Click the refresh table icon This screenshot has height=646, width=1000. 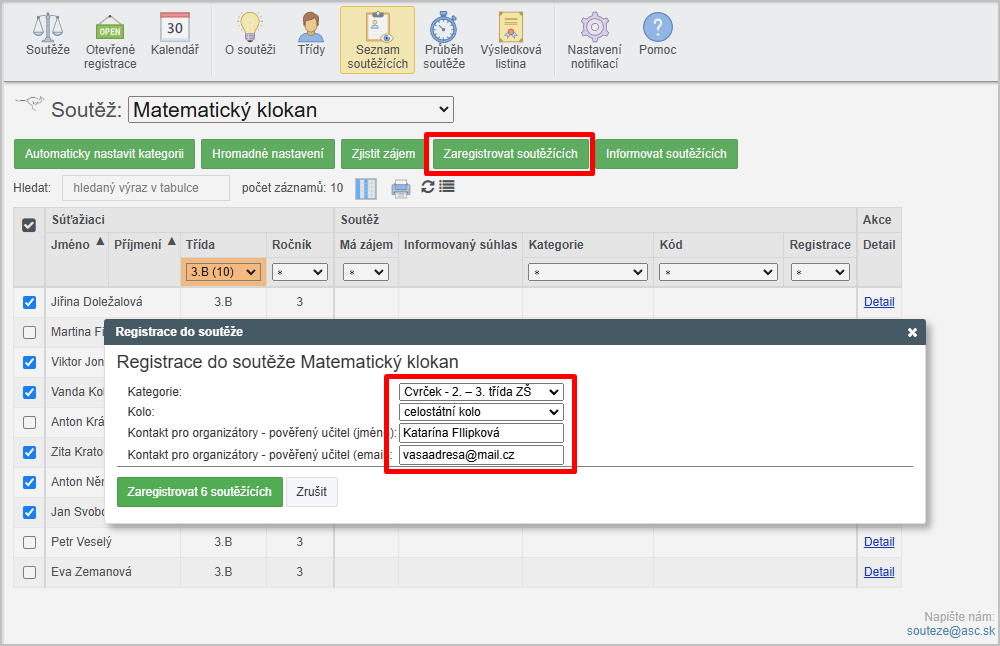tap(428, 187)
